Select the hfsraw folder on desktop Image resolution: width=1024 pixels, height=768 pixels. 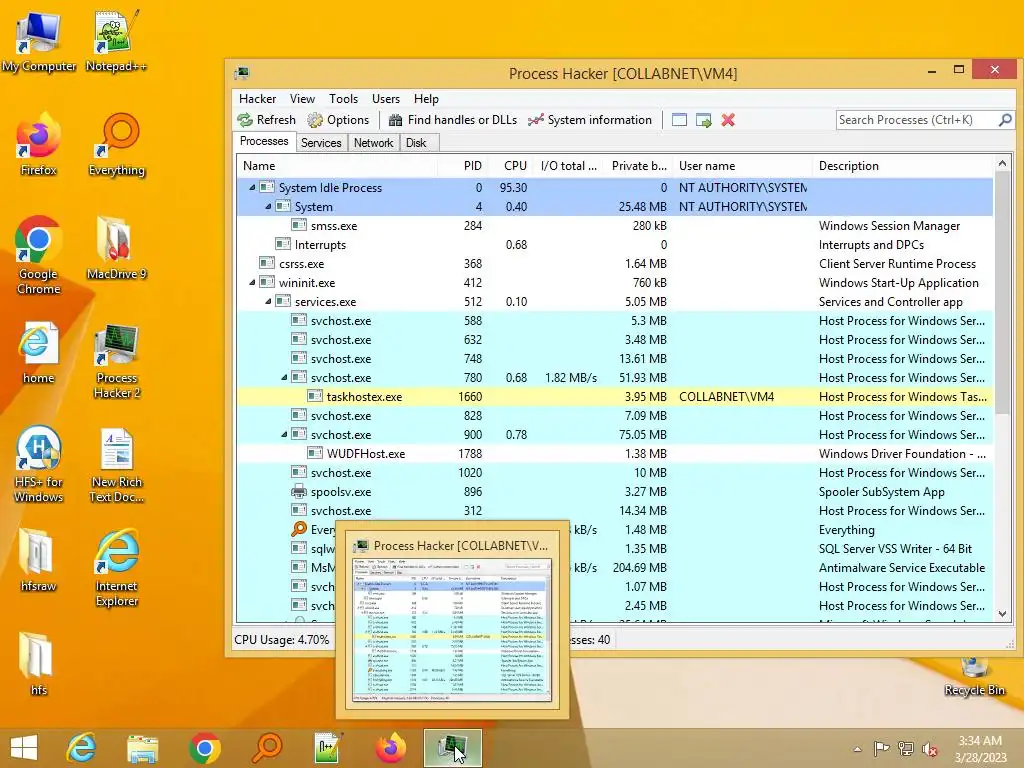click(38, 561)
